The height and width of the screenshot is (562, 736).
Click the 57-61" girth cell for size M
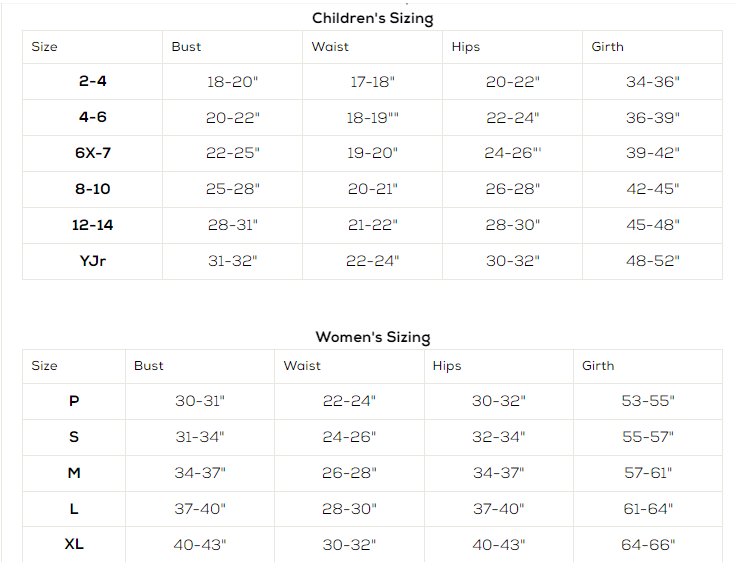(x=648, y=473)
